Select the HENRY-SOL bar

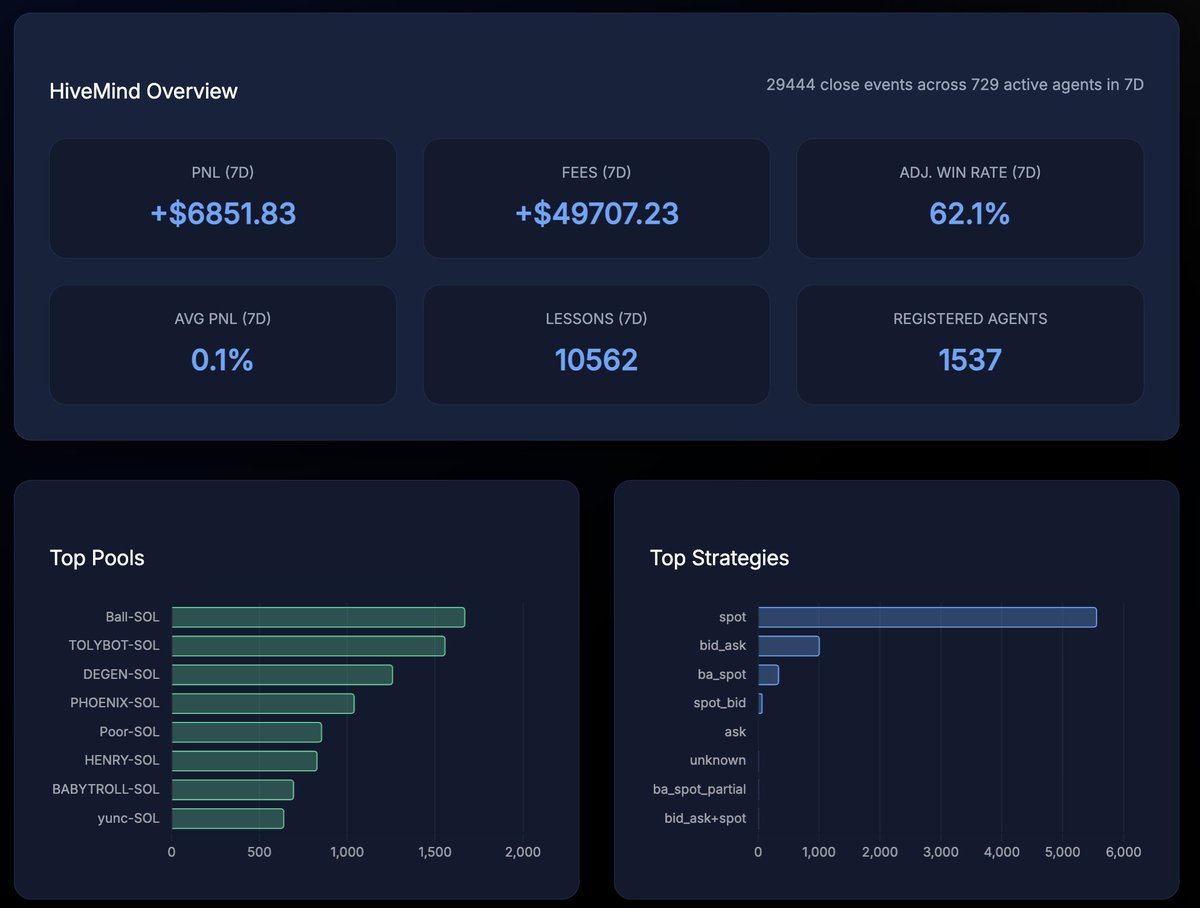(244, 761)
